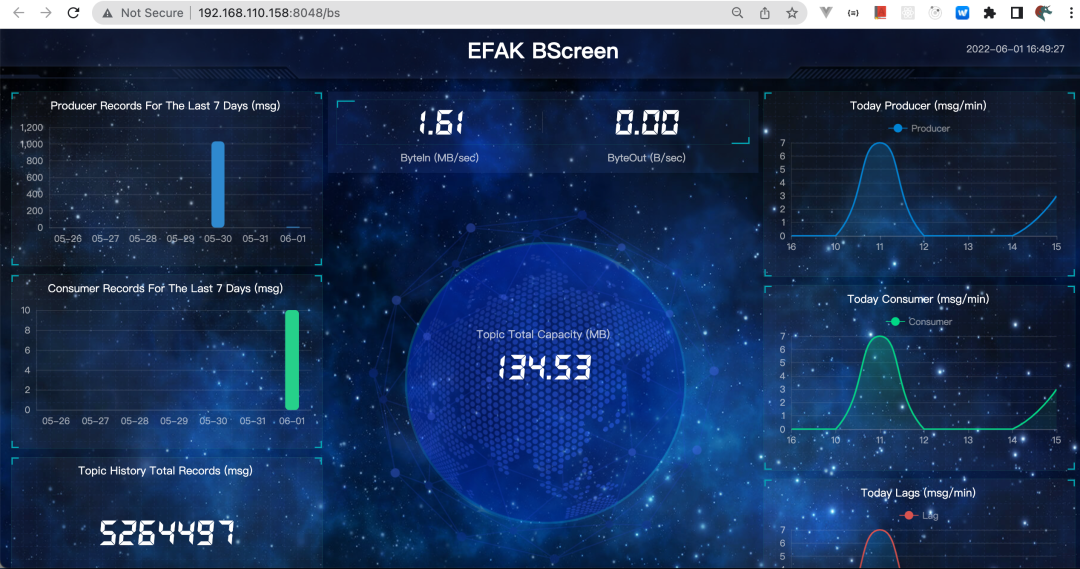The width and height of the screenshot is (1080, 569).
Task: Click the 1.61 ByteIn value
Action: tap(439, 123)
